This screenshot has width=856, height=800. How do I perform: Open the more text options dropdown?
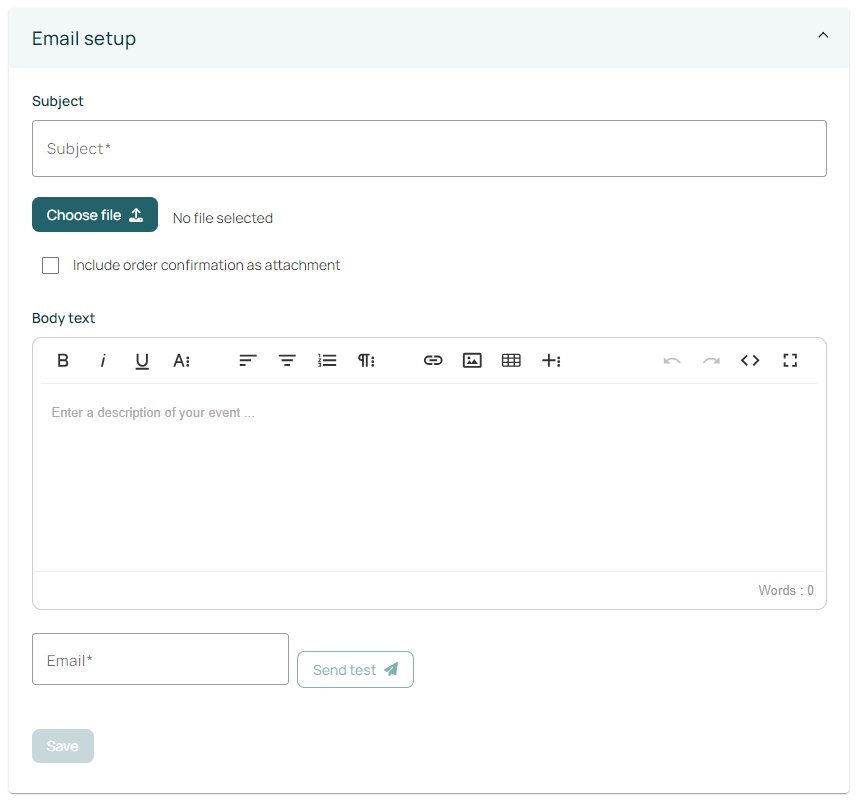pyautogui.click(x=181, y=361)
